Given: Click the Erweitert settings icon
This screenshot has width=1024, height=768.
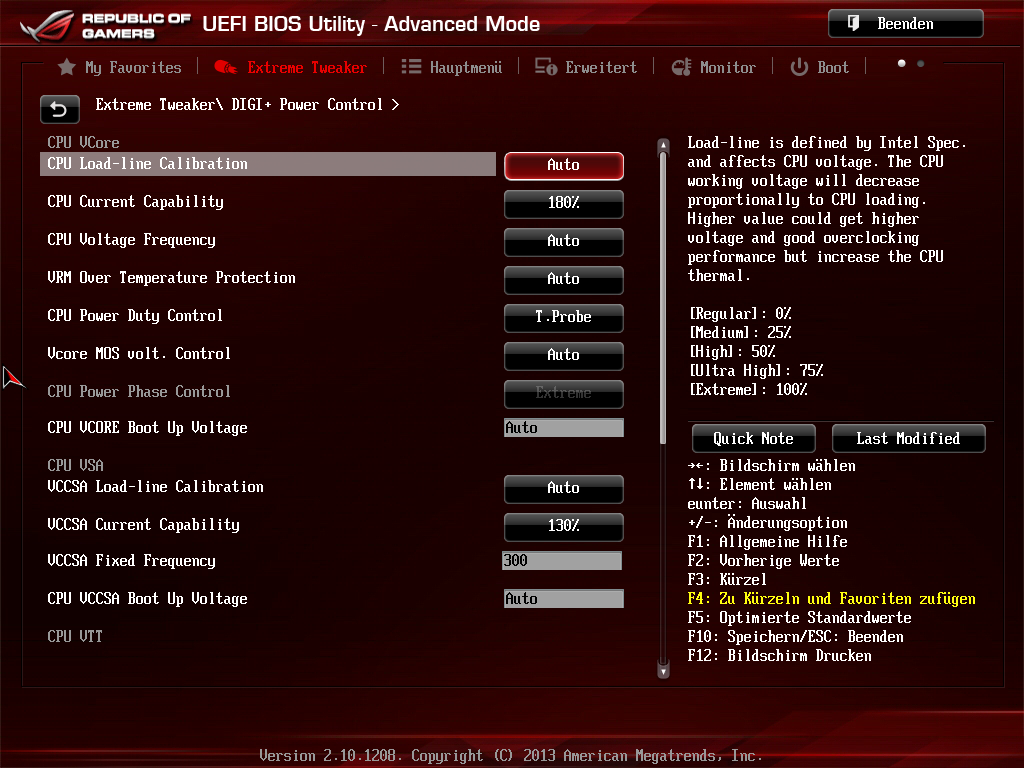Looking at the screenshot, I should [546, 68].
